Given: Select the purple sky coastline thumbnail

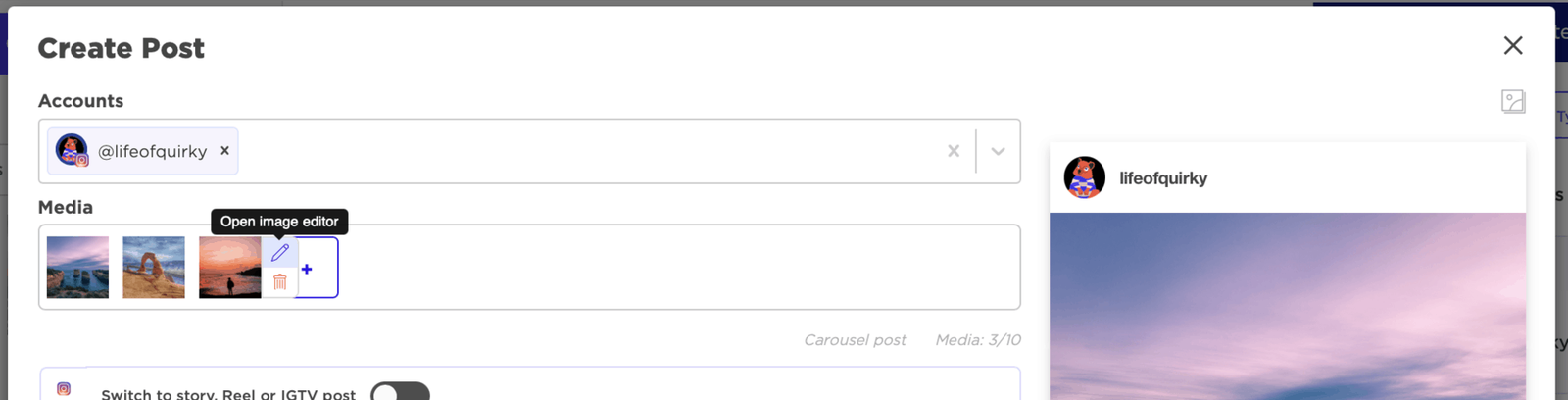Looking at the screenshot, I should [x=77, y=267].
